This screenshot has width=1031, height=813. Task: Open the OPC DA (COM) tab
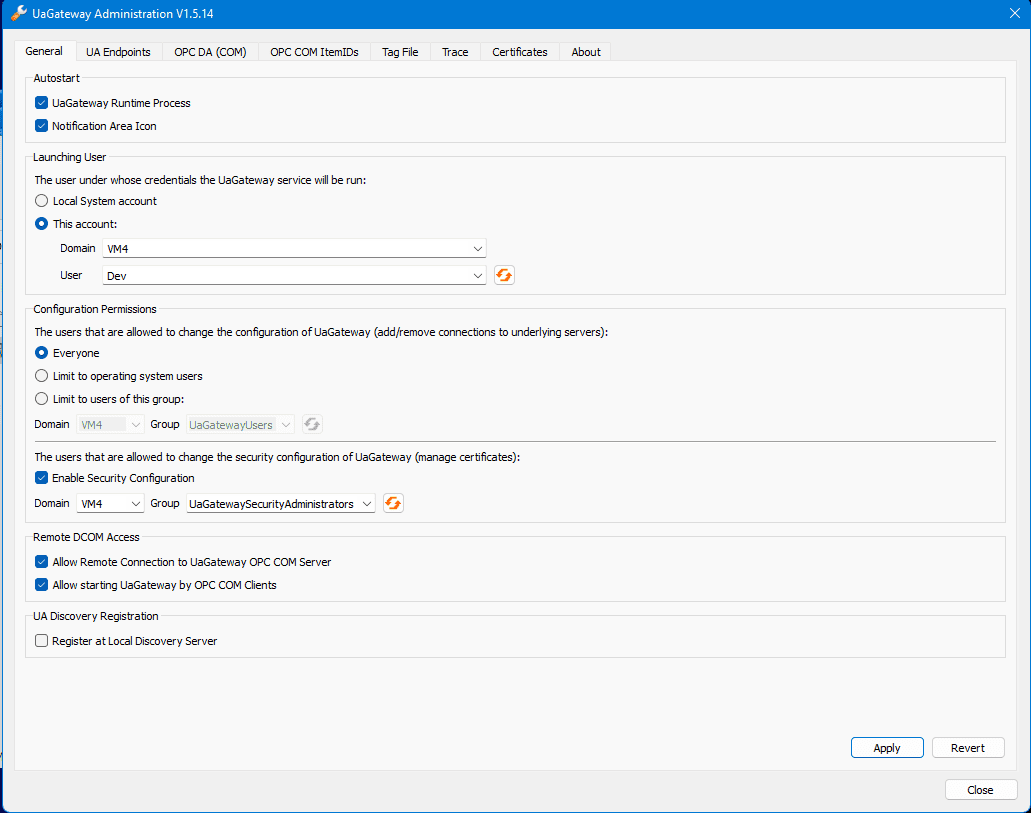[210, 52]
